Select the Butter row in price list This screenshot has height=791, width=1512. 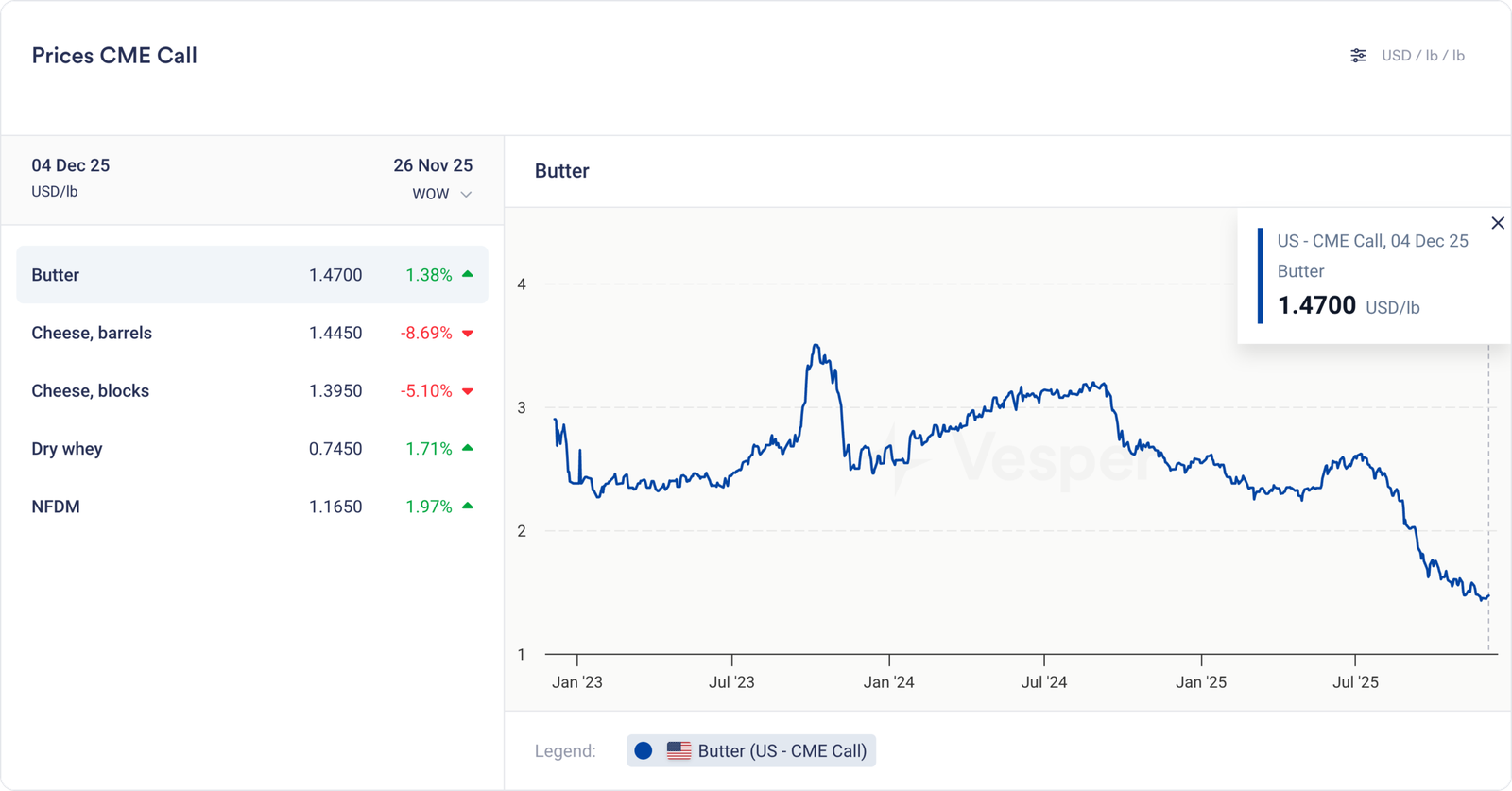click(x=251, y=275)
